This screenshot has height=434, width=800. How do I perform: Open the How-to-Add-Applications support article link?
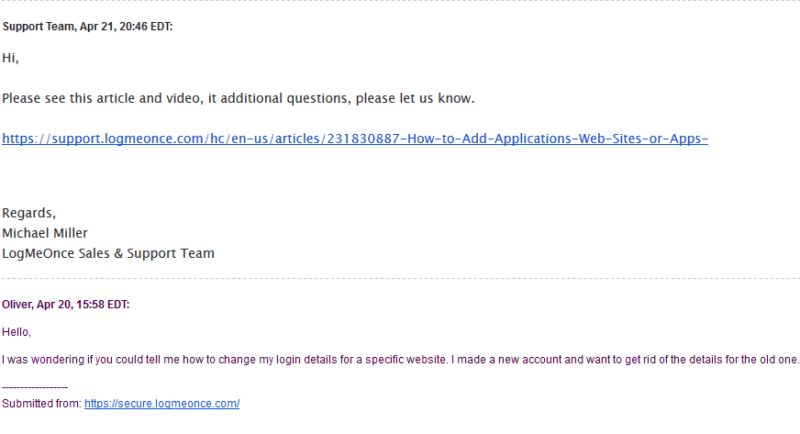[x=355, y=139]
